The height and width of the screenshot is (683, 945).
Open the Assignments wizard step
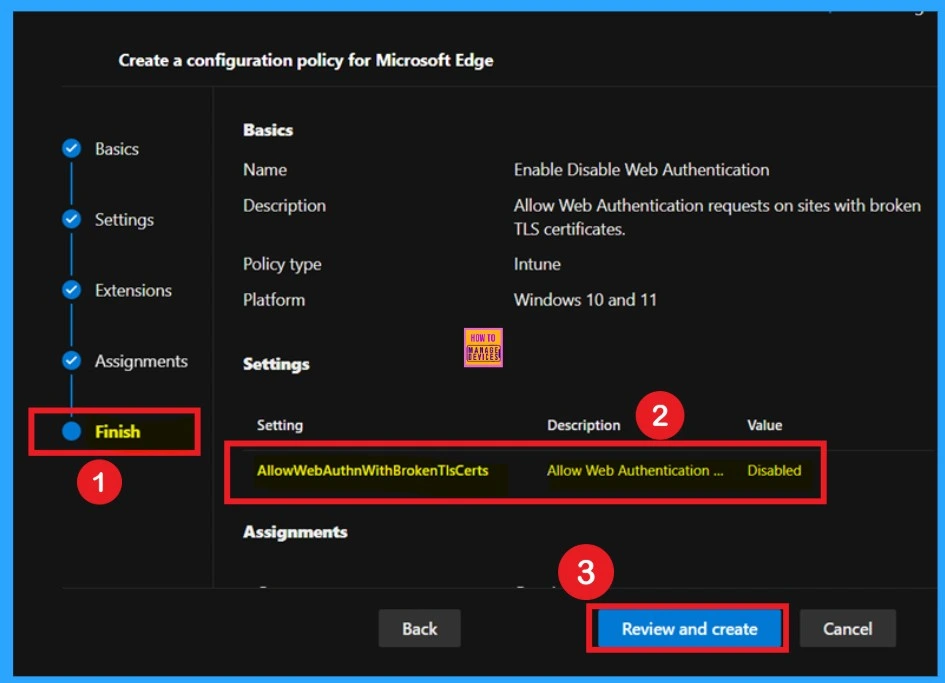coord(141,361)
